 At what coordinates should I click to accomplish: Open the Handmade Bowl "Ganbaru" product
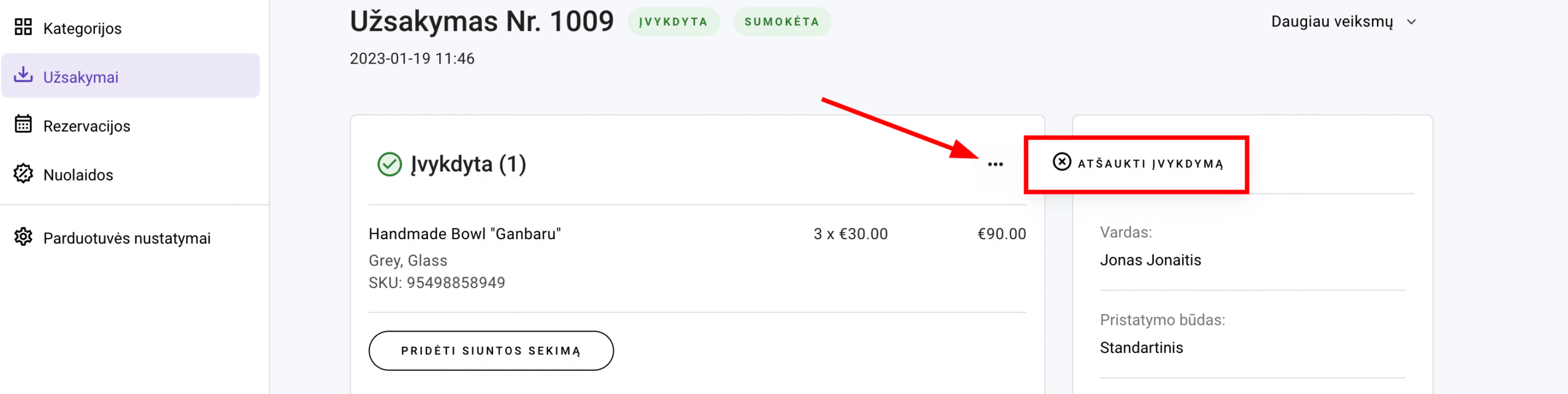pos(466,234)
